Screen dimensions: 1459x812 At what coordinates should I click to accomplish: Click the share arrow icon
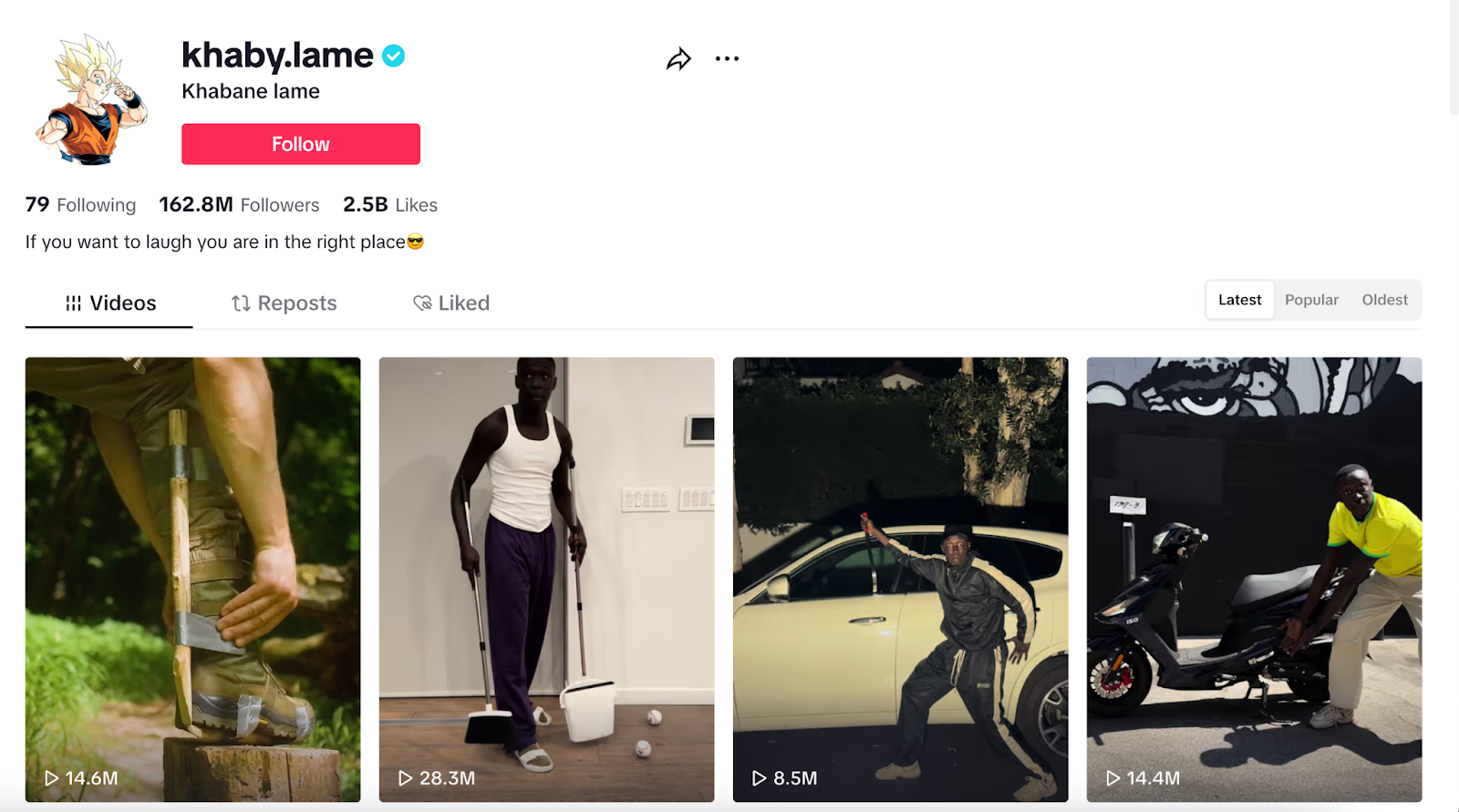(x=678, y=59)
